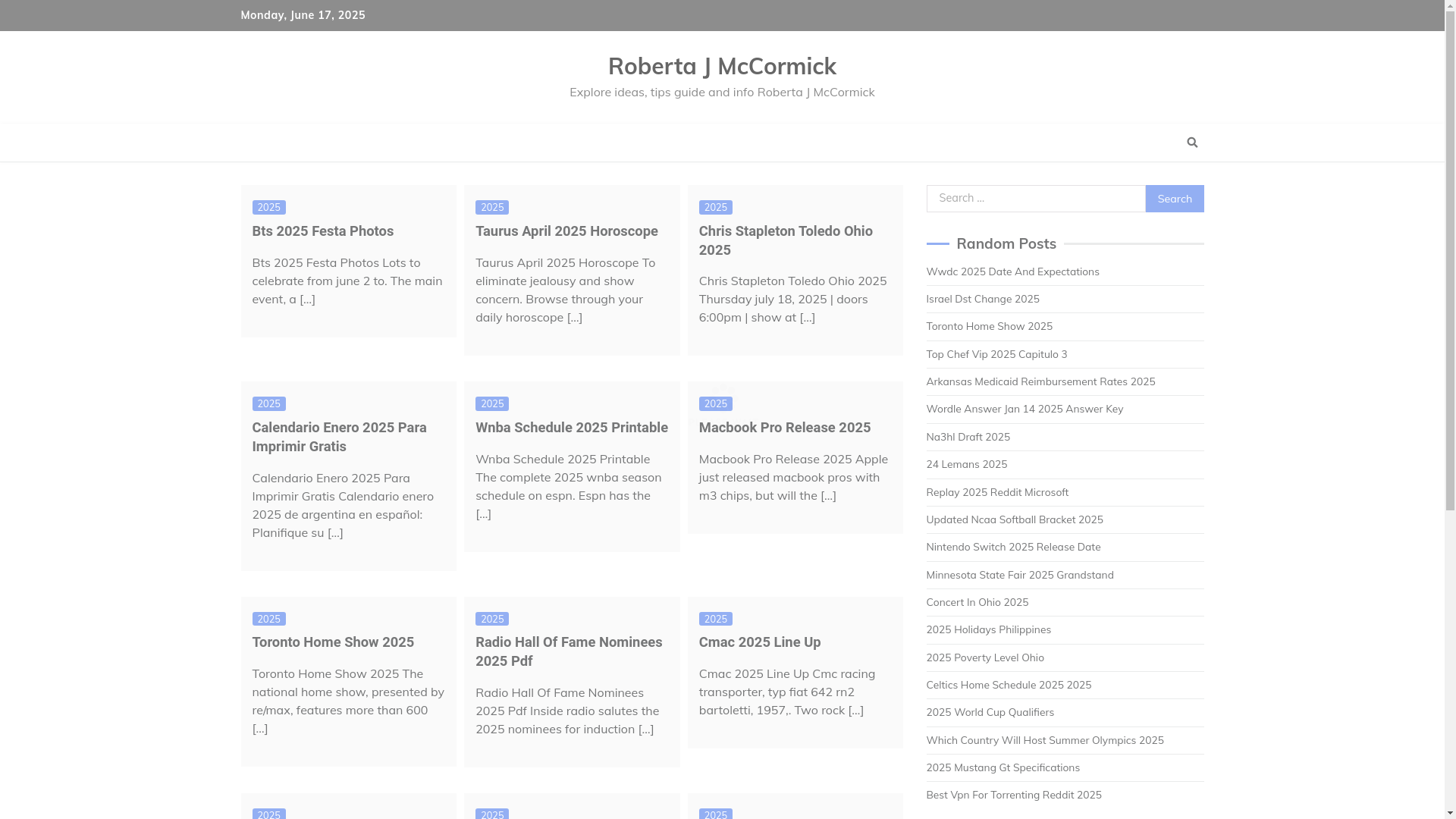
Task: Click 2025 tag on Toronto Home Show card
Action: [x=269, y=619]
